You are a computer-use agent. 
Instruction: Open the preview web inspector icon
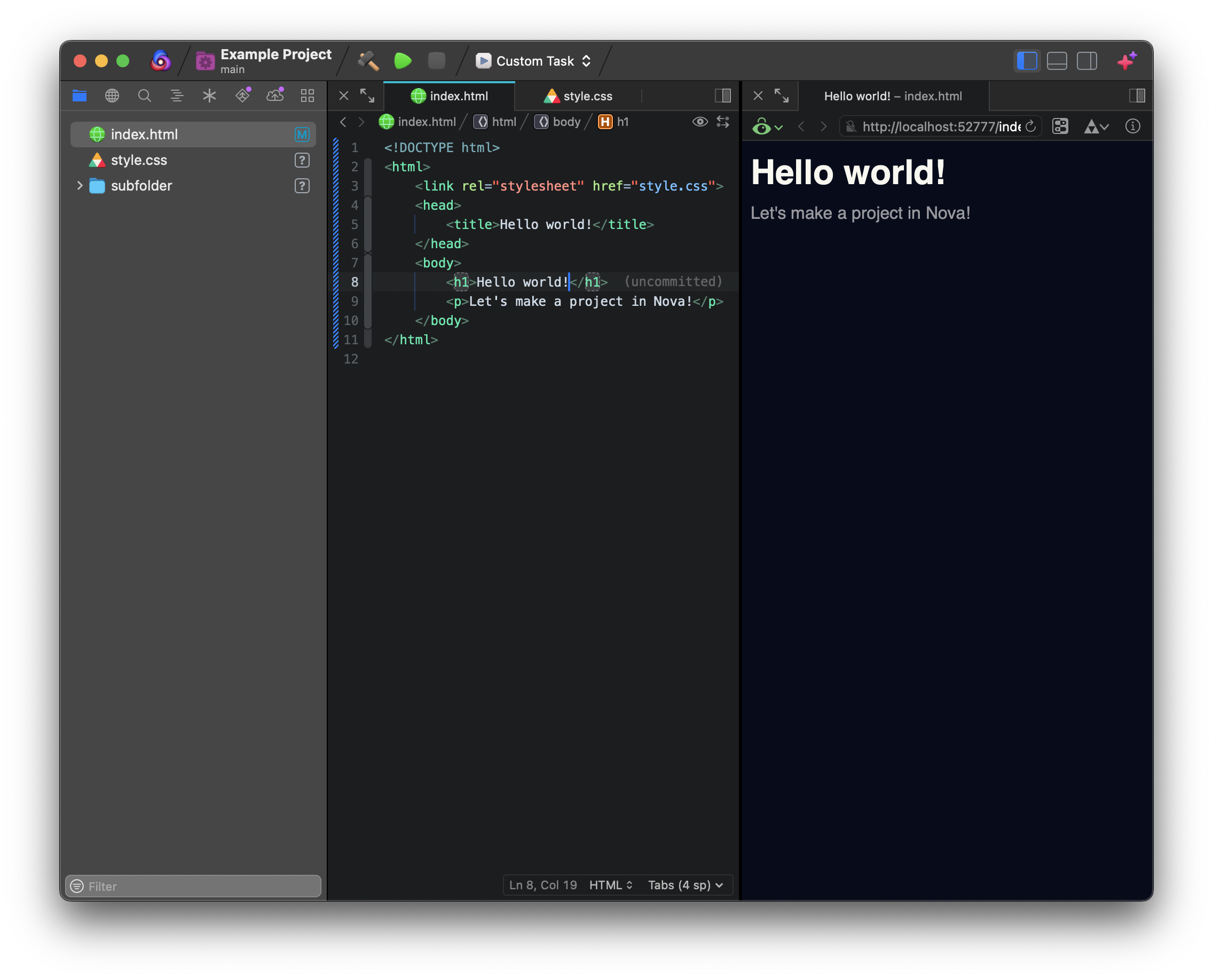[x=1060, y=127]
